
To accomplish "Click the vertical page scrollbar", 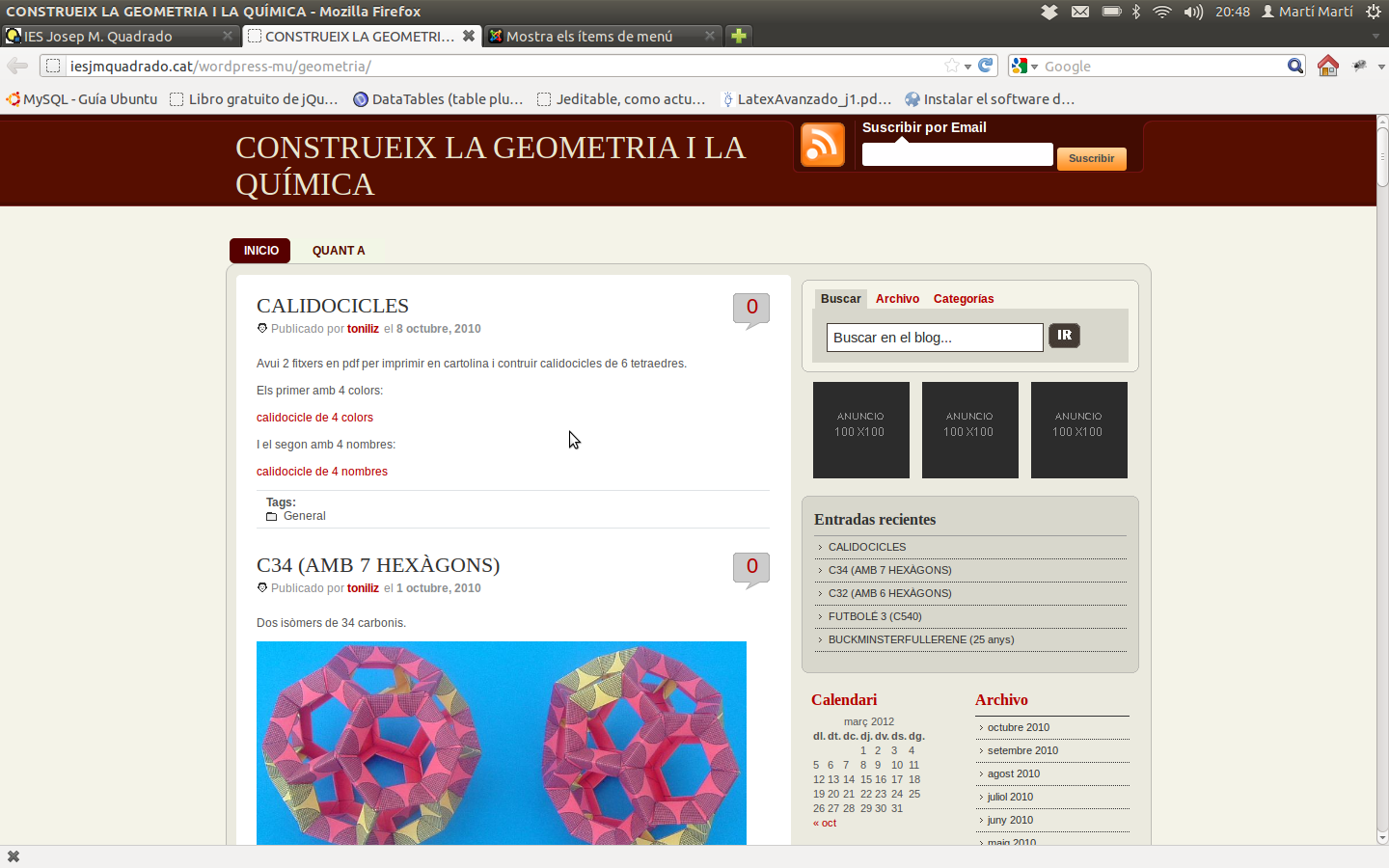I will (x=1382, y=482).
